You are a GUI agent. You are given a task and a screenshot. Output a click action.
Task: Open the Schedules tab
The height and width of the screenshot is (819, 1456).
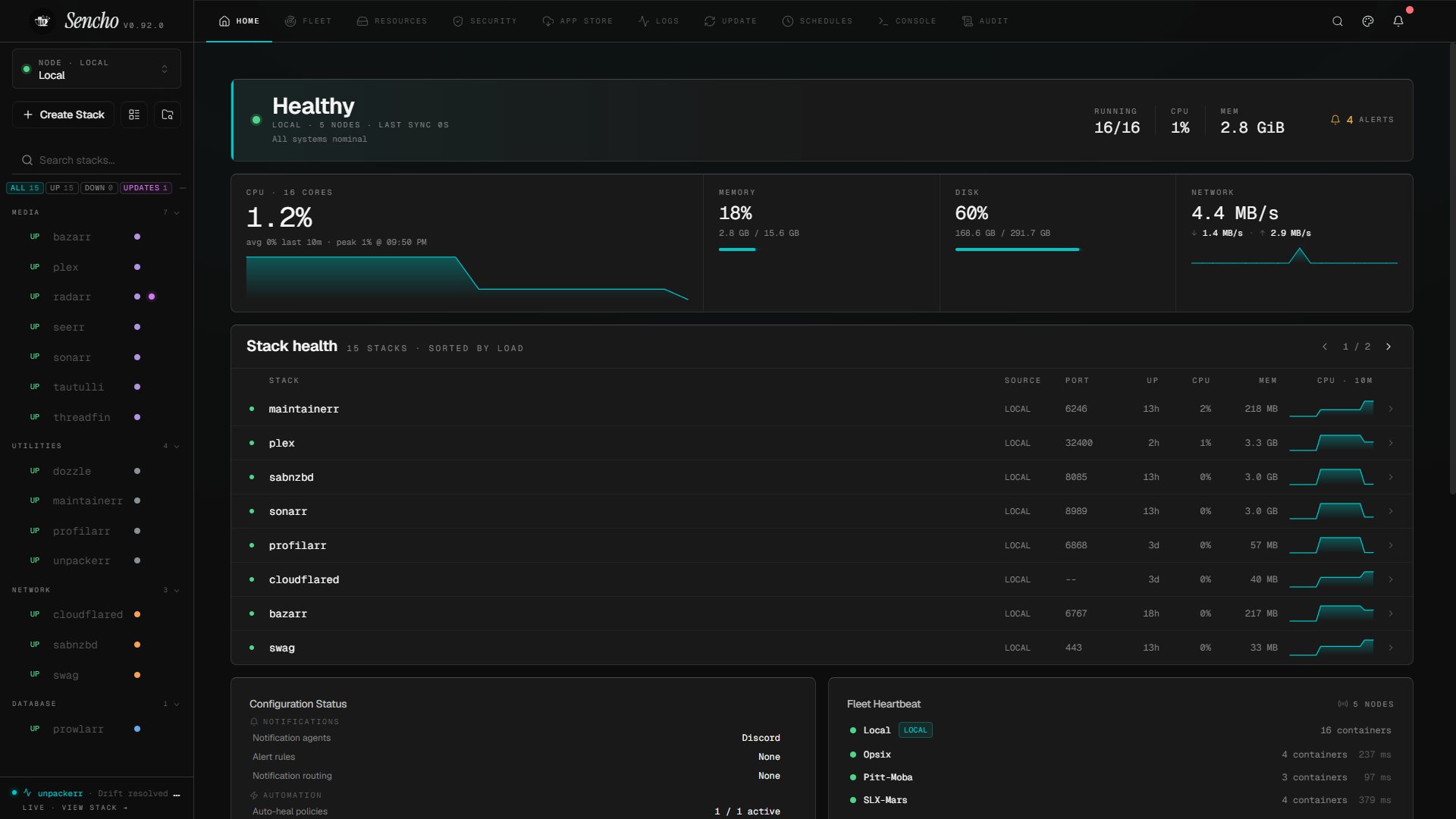tap(817, 21)
